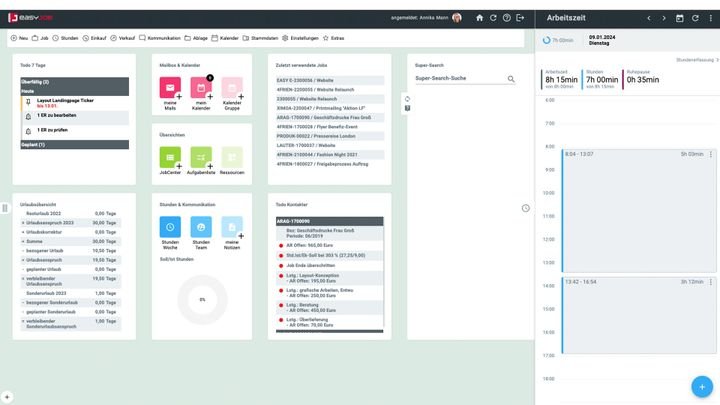Screen dimensions: 720x405
Task: Open the calendar picker in Arbeitszeit header
Action: coord(680,18)
